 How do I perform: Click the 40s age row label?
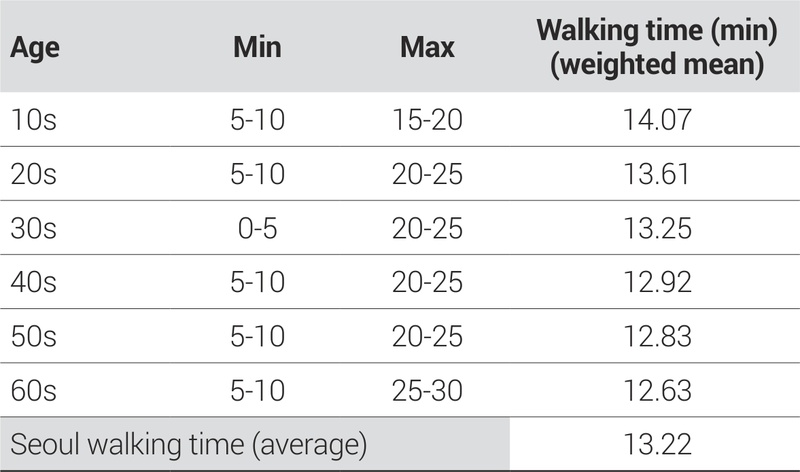tap(34, 283)
